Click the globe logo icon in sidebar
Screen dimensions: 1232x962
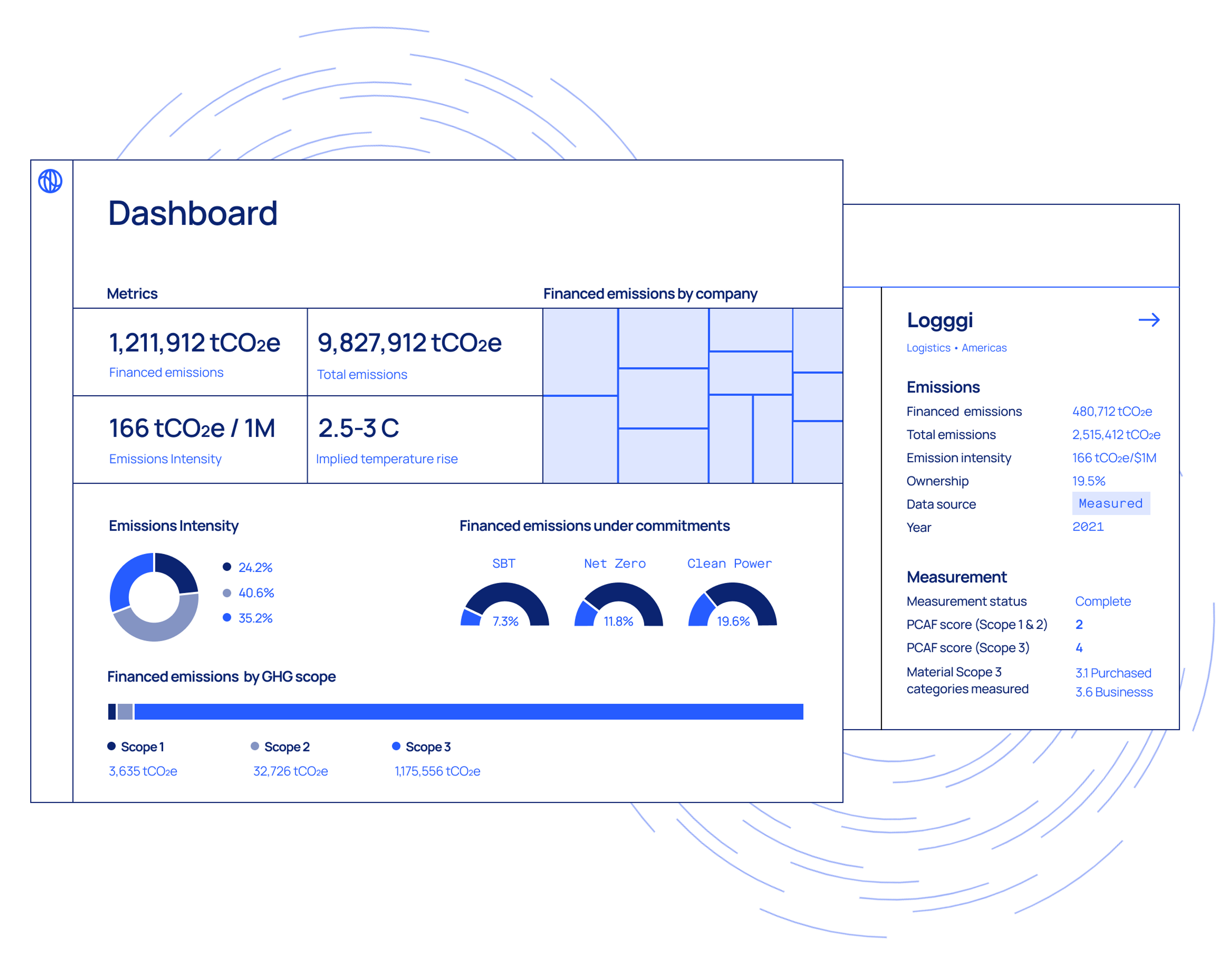pyautogui.click(x=50, y=181)
